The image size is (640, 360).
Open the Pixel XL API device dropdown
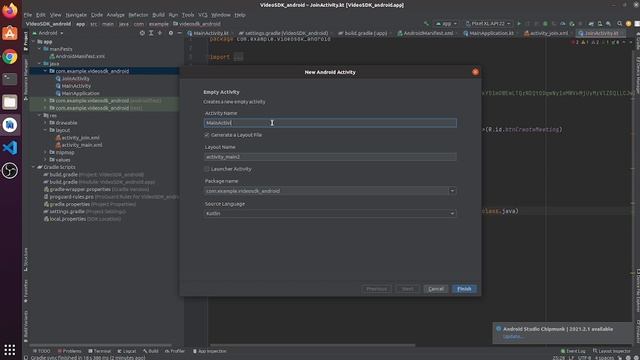click(x=488, y=24)
